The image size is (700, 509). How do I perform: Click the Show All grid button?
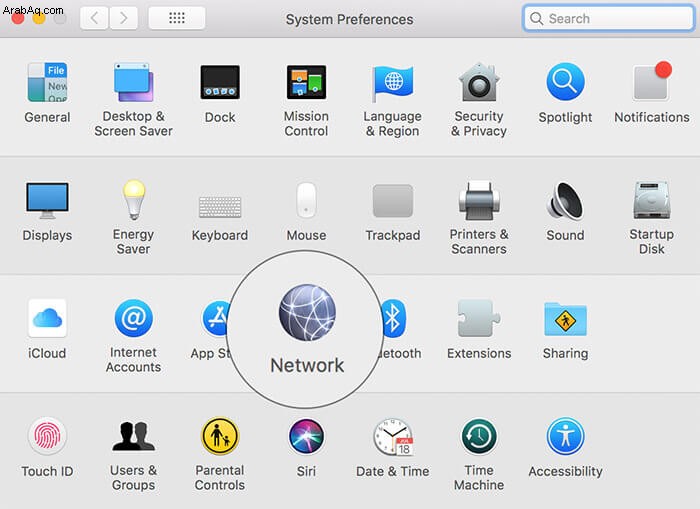point(177,18)
